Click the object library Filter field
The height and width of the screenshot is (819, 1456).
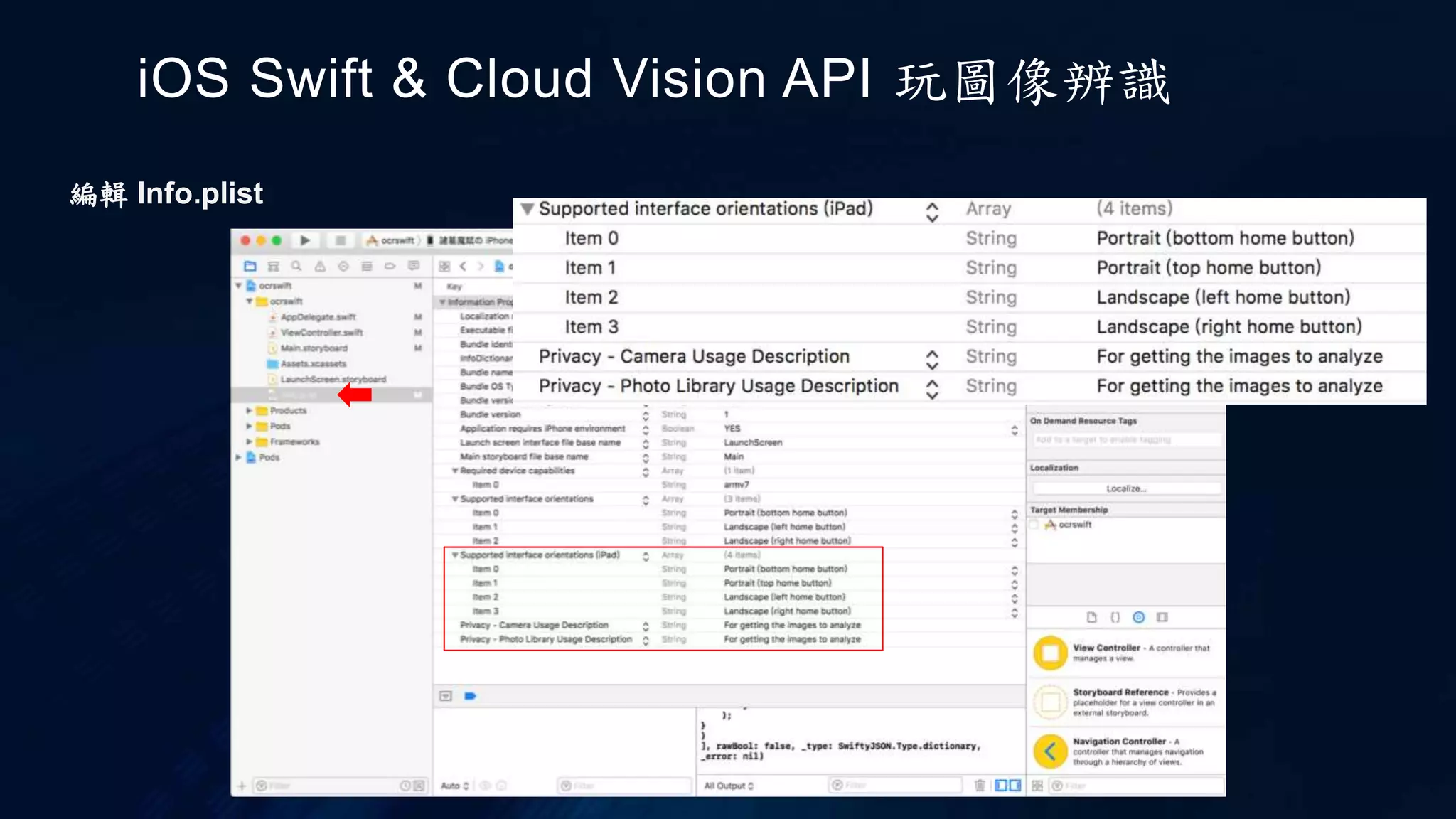1137,786
